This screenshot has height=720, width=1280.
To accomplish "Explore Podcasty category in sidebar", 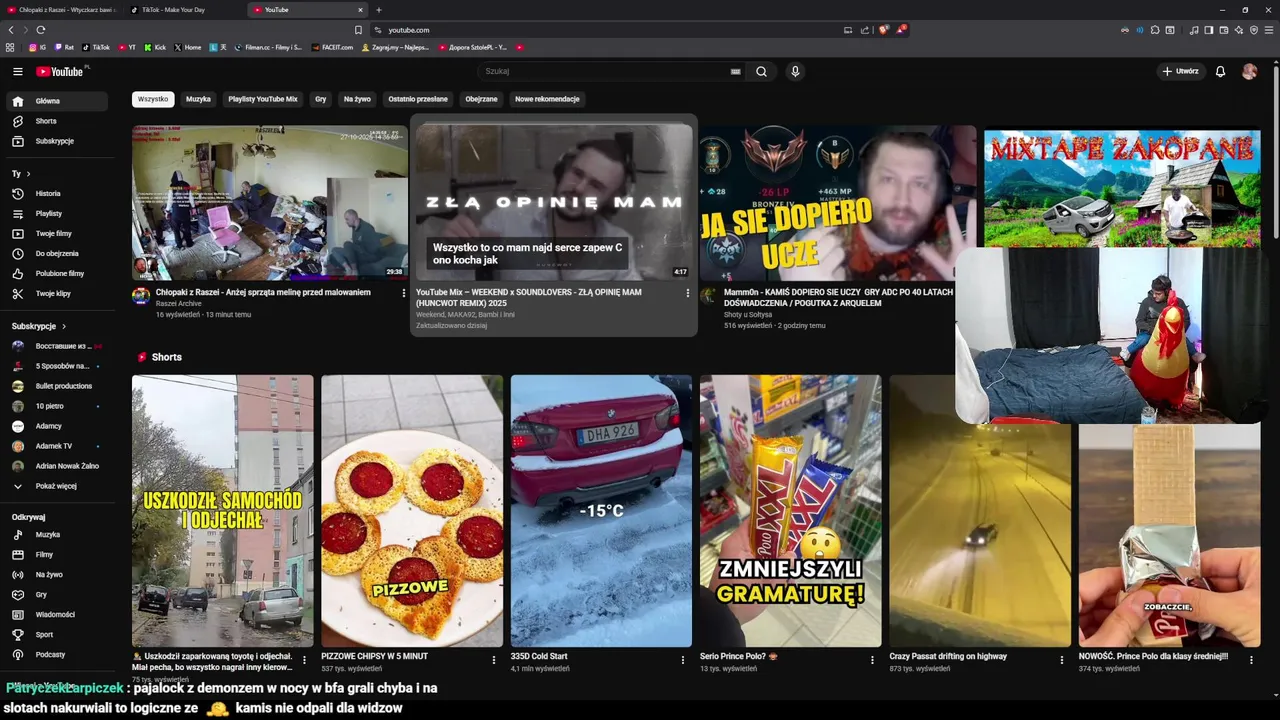I will click(x=58, y=654).
